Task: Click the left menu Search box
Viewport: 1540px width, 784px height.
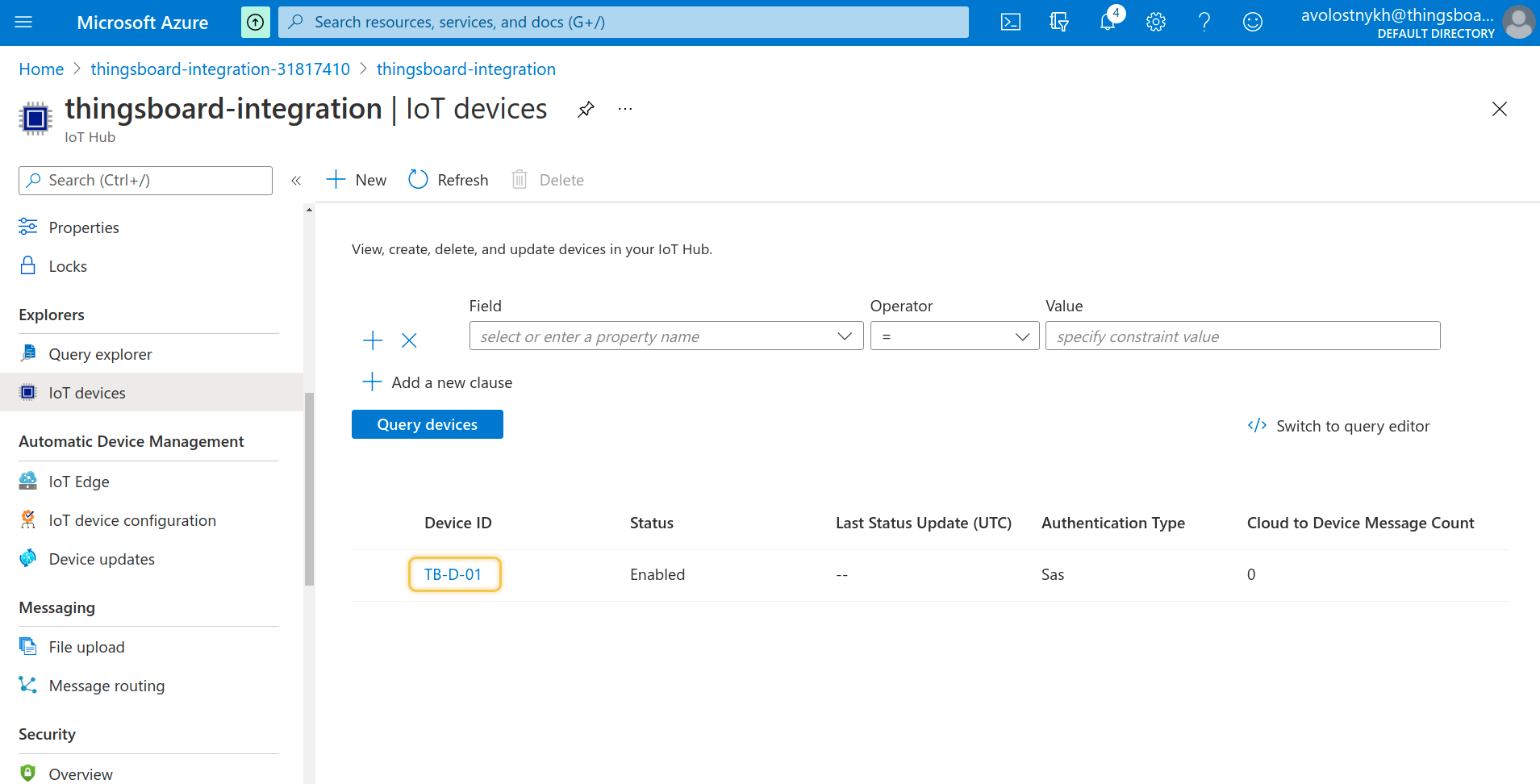Action: (x=145, y=181)
